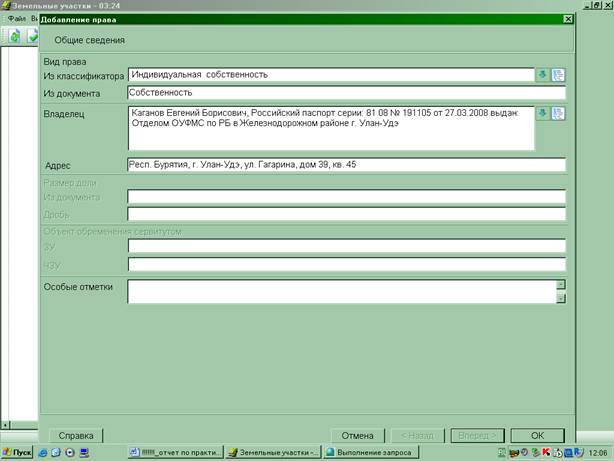Screen dimensions: 614x461
Task: Open owner list icon next to Владелец
Action: click(x=558, y=113)
